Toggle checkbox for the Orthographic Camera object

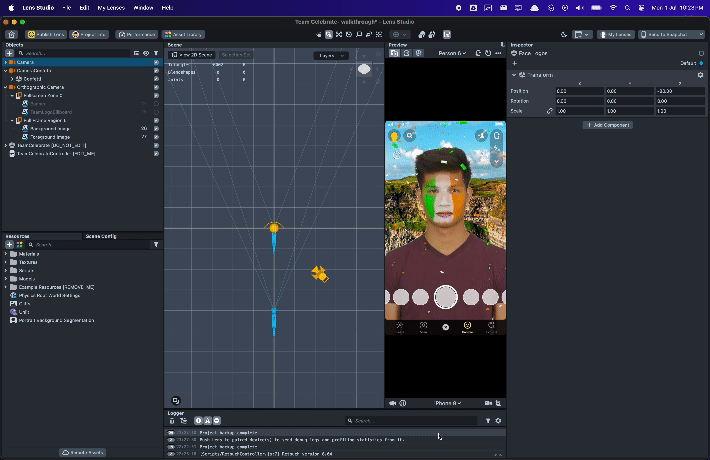click(156, 87)
